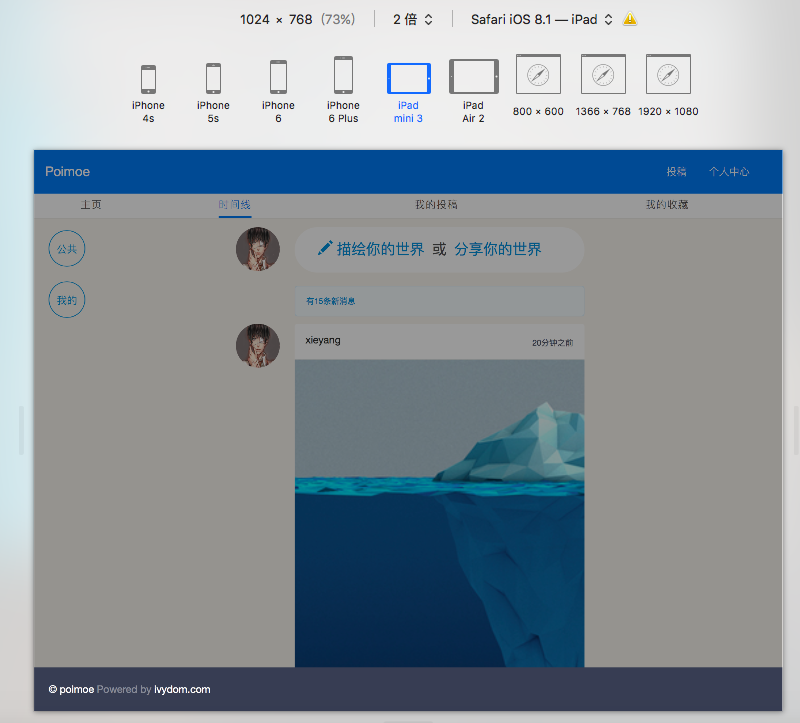Image resolution: width=800 pixels, height=723 pixels.
Task: Select the iPad Air 2 device icon
Action: click(473, 74)
